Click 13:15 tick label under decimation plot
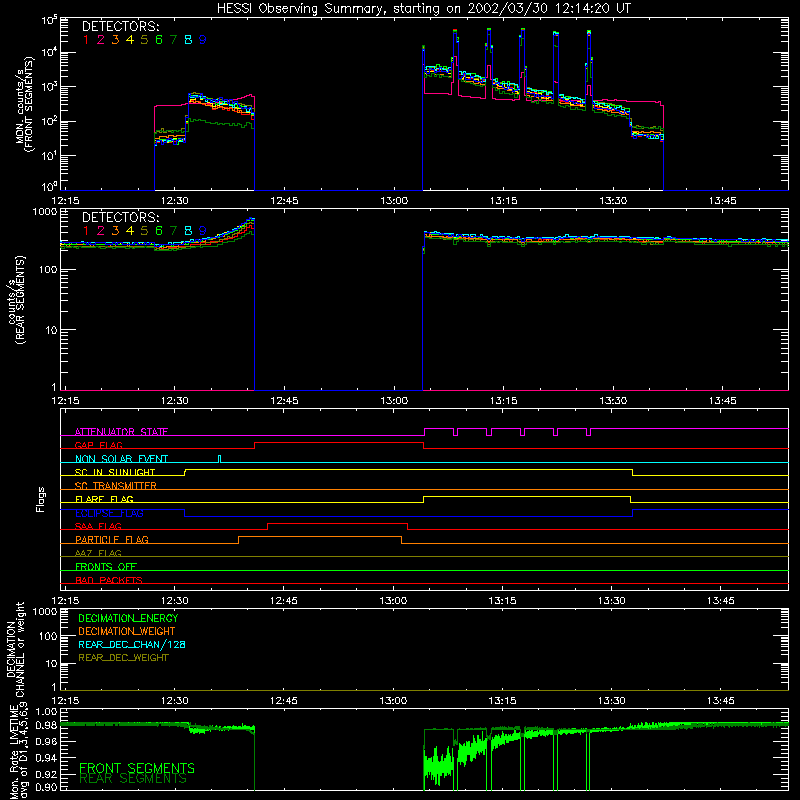 point(502,701)
